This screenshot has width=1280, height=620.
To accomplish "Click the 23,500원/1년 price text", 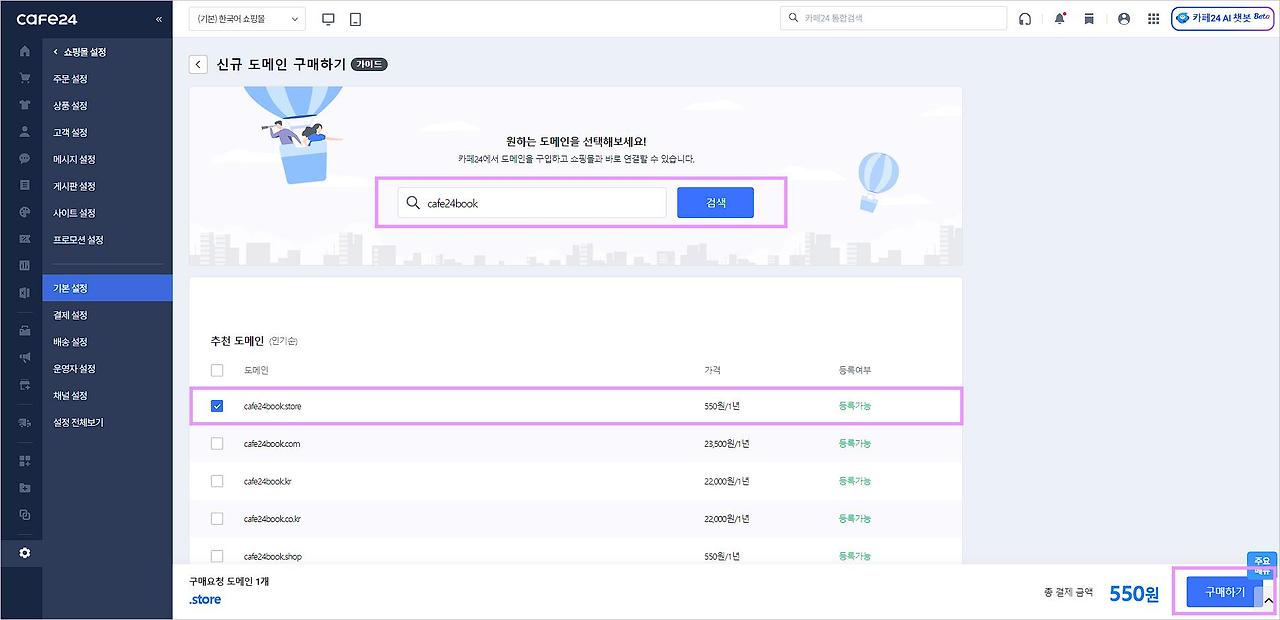I will click(x=726, y=443).
